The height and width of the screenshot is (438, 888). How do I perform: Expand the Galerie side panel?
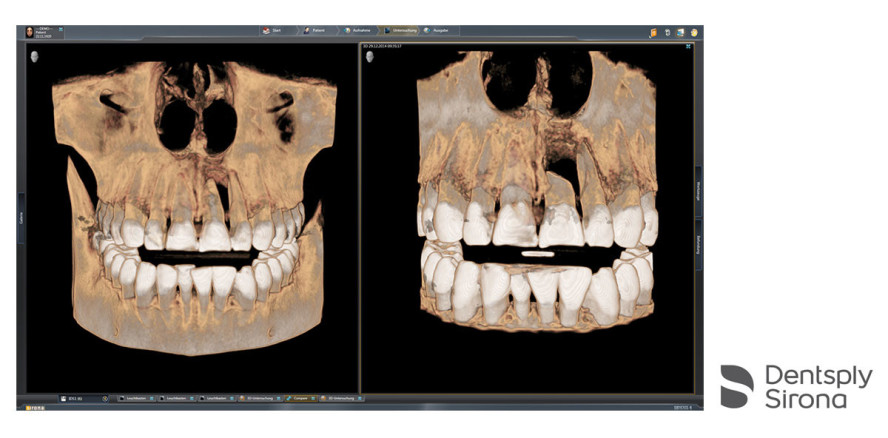point(20,213)
